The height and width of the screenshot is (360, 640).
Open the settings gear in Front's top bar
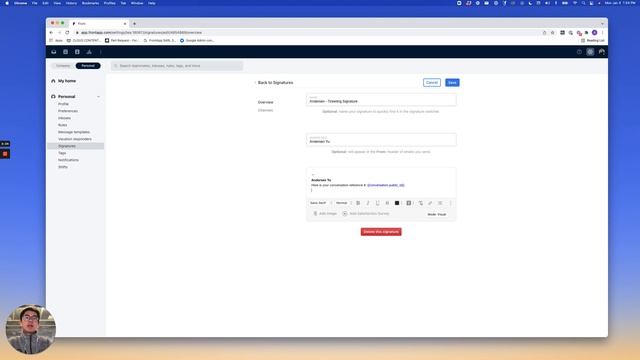coord(590,52)
